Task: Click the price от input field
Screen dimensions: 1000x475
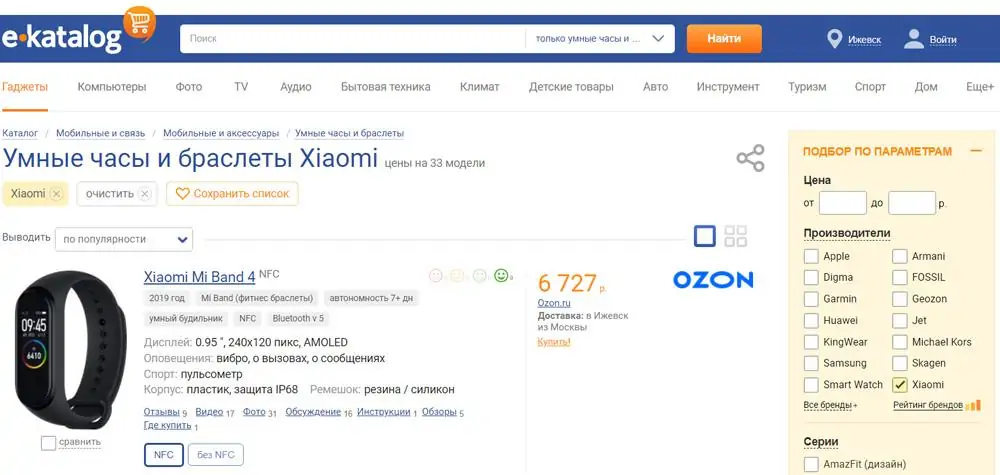Action: (x=842, y=203)
